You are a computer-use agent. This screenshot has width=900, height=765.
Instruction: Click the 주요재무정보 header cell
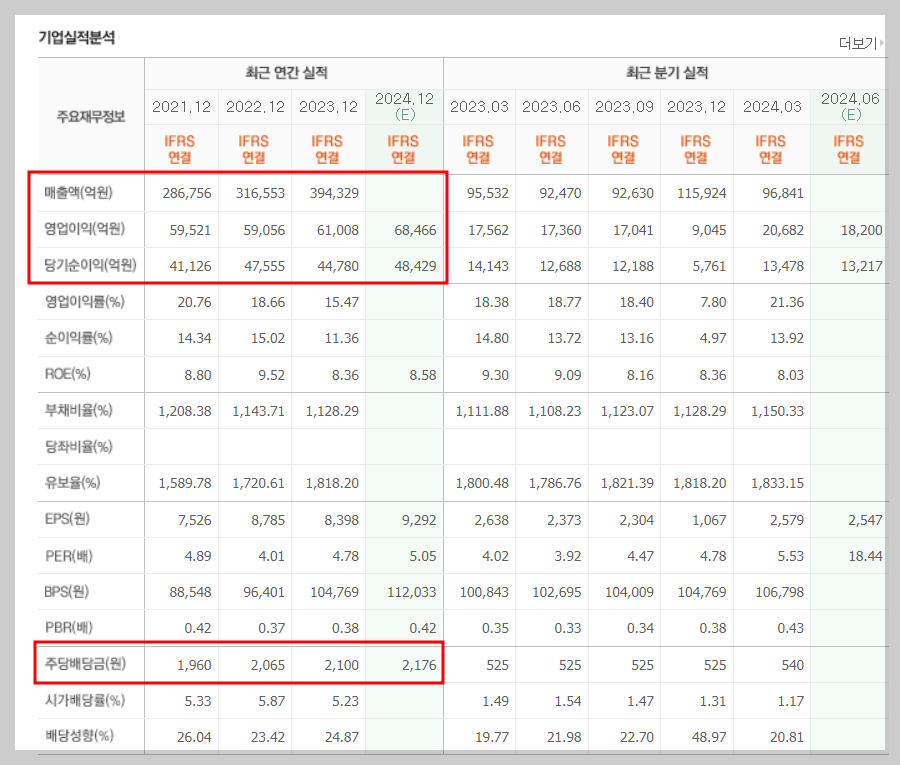click(91, 117)
